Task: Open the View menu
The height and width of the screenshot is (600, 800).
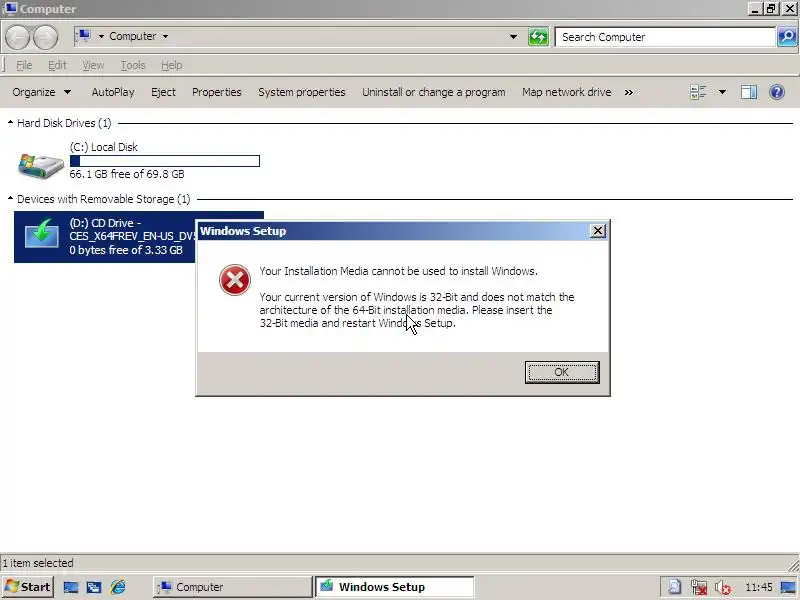Action: [93, 65]
